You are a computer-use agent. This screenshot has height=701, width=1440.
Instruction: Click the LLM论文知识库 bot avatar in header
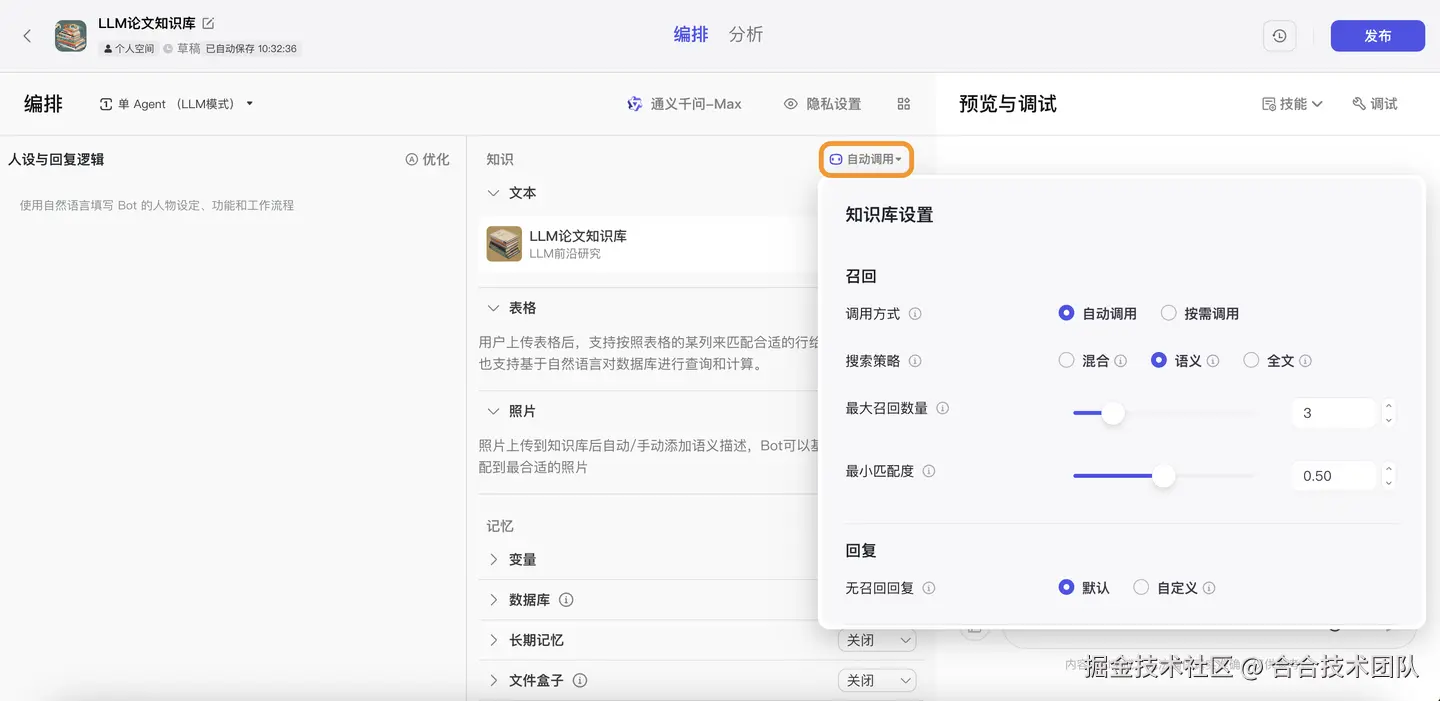(x=71, y=36)
